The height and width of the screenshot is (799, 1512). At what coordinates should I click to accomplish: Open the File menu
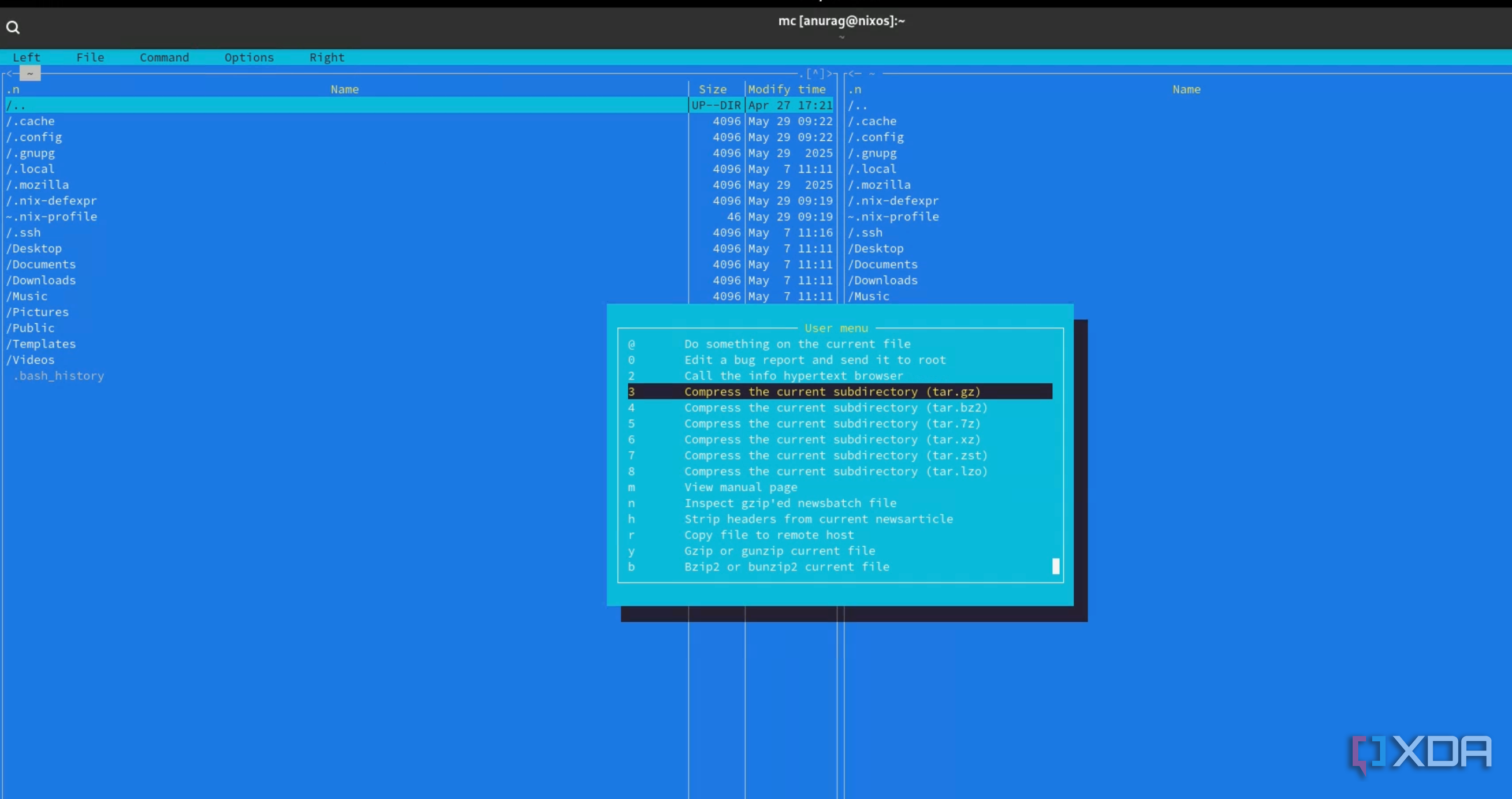pos(90,58)
